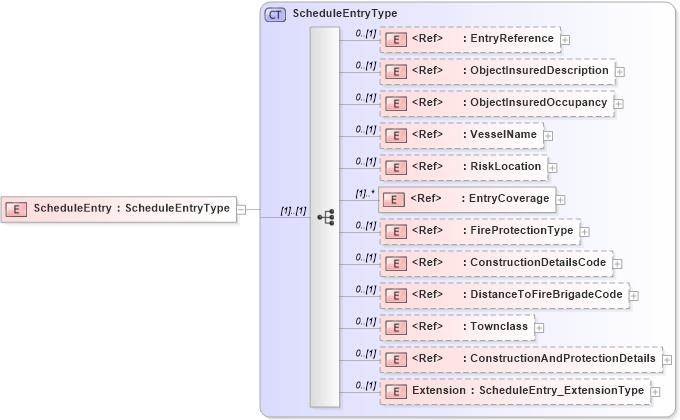Expand the Extension ScheduleEntry_ExtensionType node
680x420 pixels.
click(x=655, y=392)
